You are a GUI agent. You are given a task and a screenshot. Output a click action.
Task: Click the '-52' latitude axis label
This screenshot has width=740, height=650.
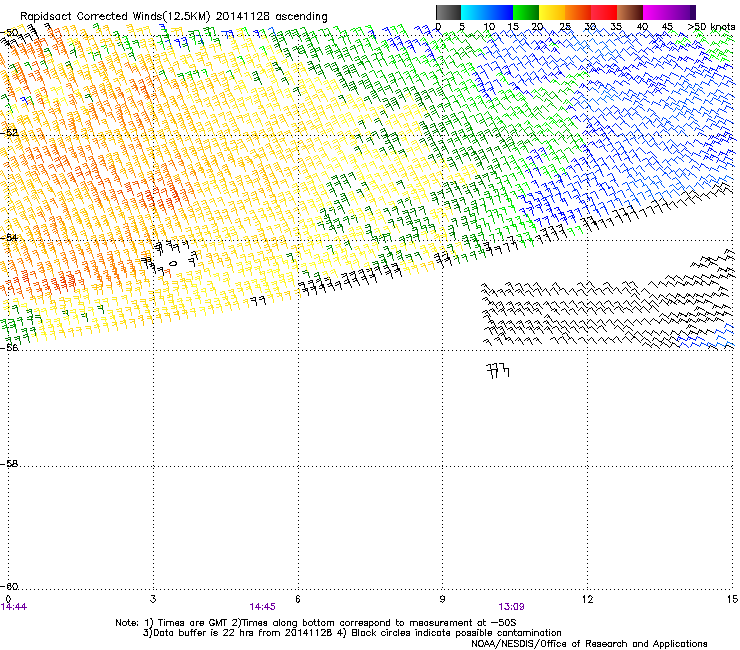point(9,133)
